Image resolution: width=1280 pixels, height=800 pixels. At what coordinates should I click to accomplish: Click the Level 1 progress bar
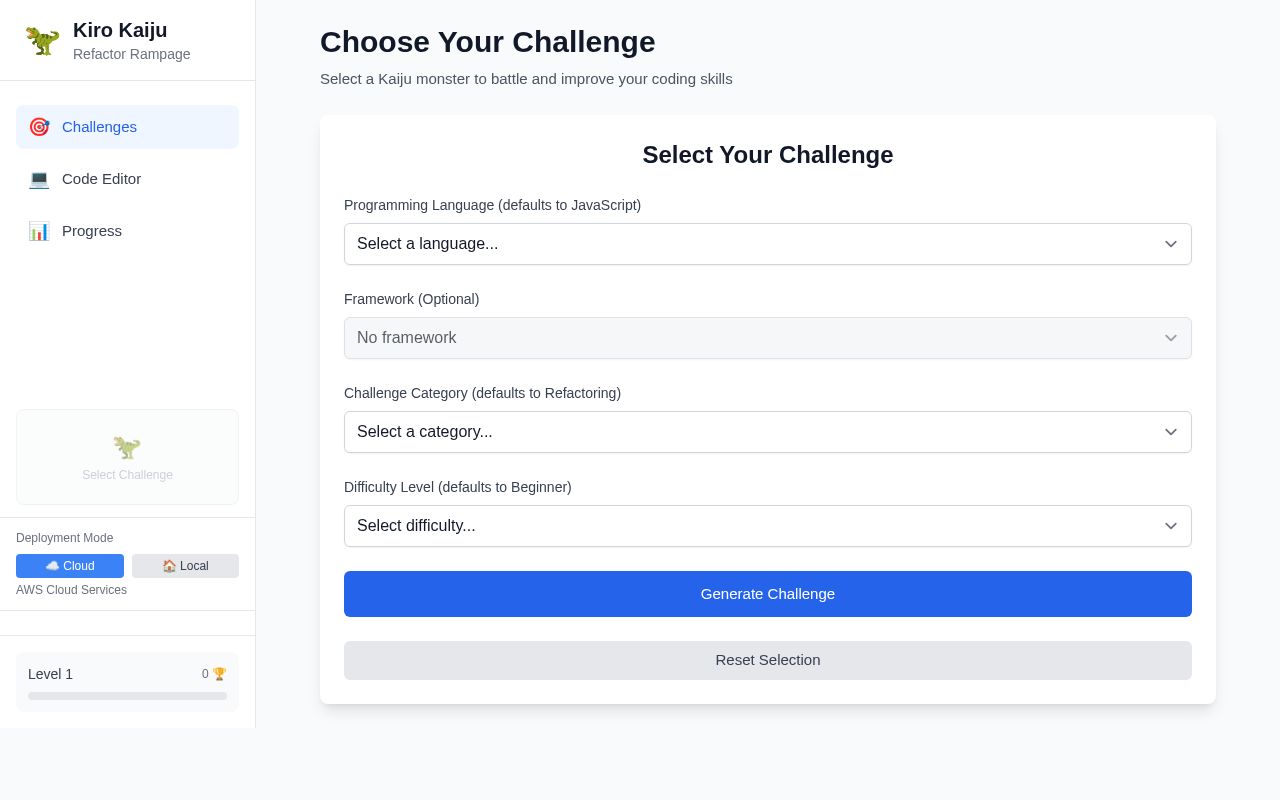pos(127,696)
